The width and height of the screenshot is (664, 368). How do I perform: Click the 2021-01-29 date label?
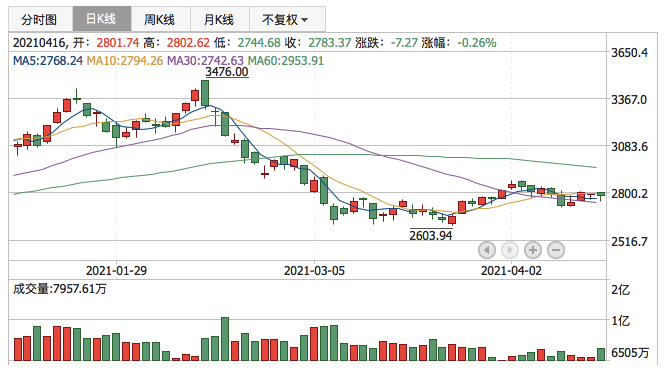pos(116,271)
